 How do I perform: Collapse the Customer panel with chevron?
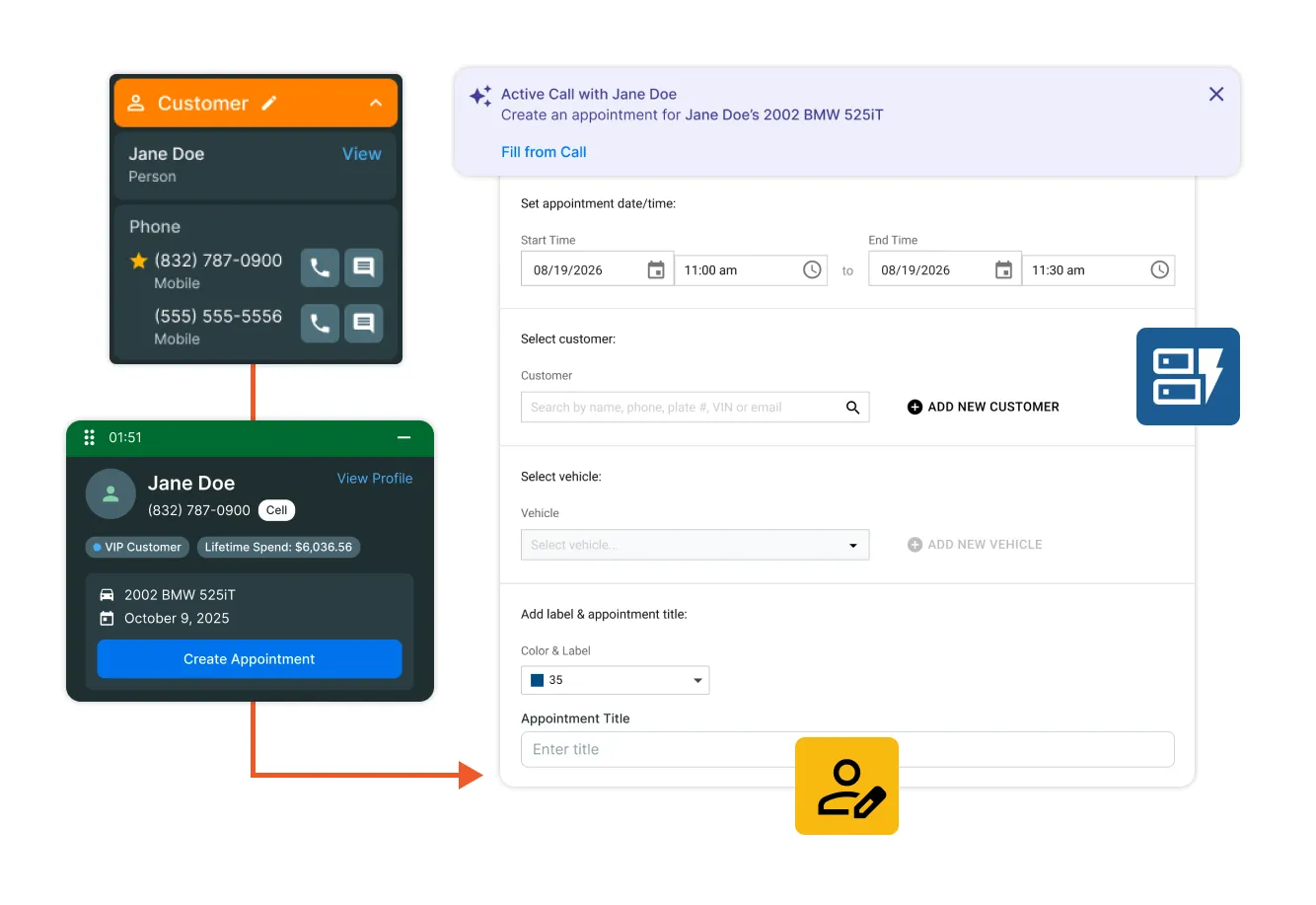(x=376, y=103)
